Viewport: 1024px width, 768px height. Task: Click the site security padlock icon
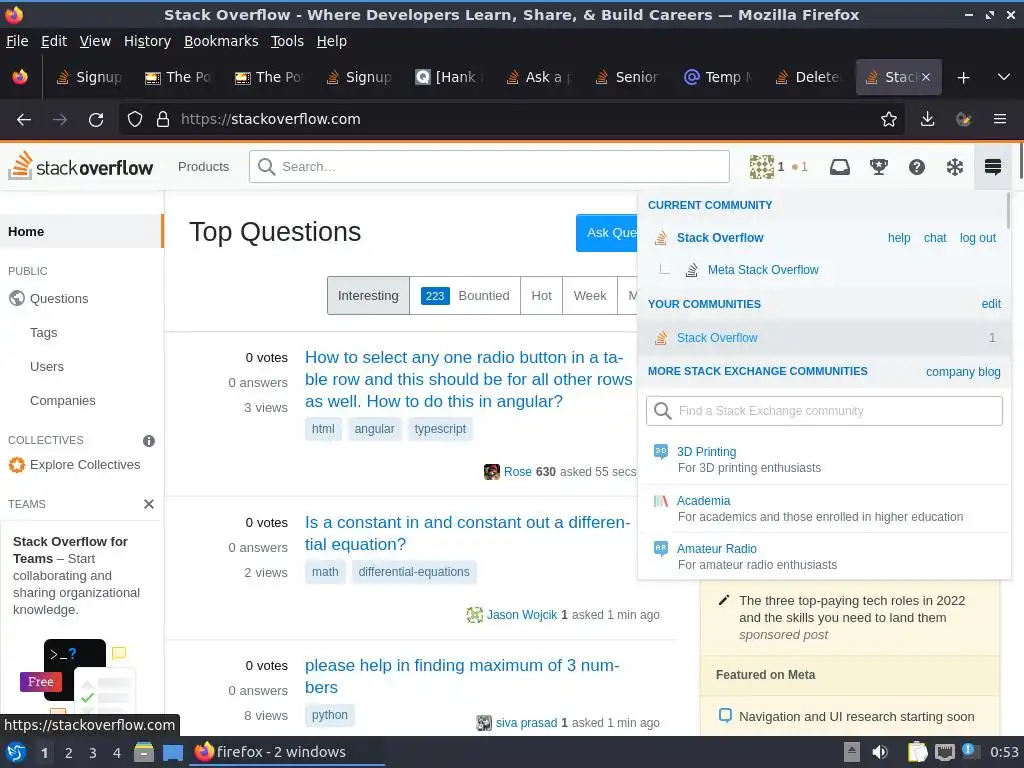point(163,119)
